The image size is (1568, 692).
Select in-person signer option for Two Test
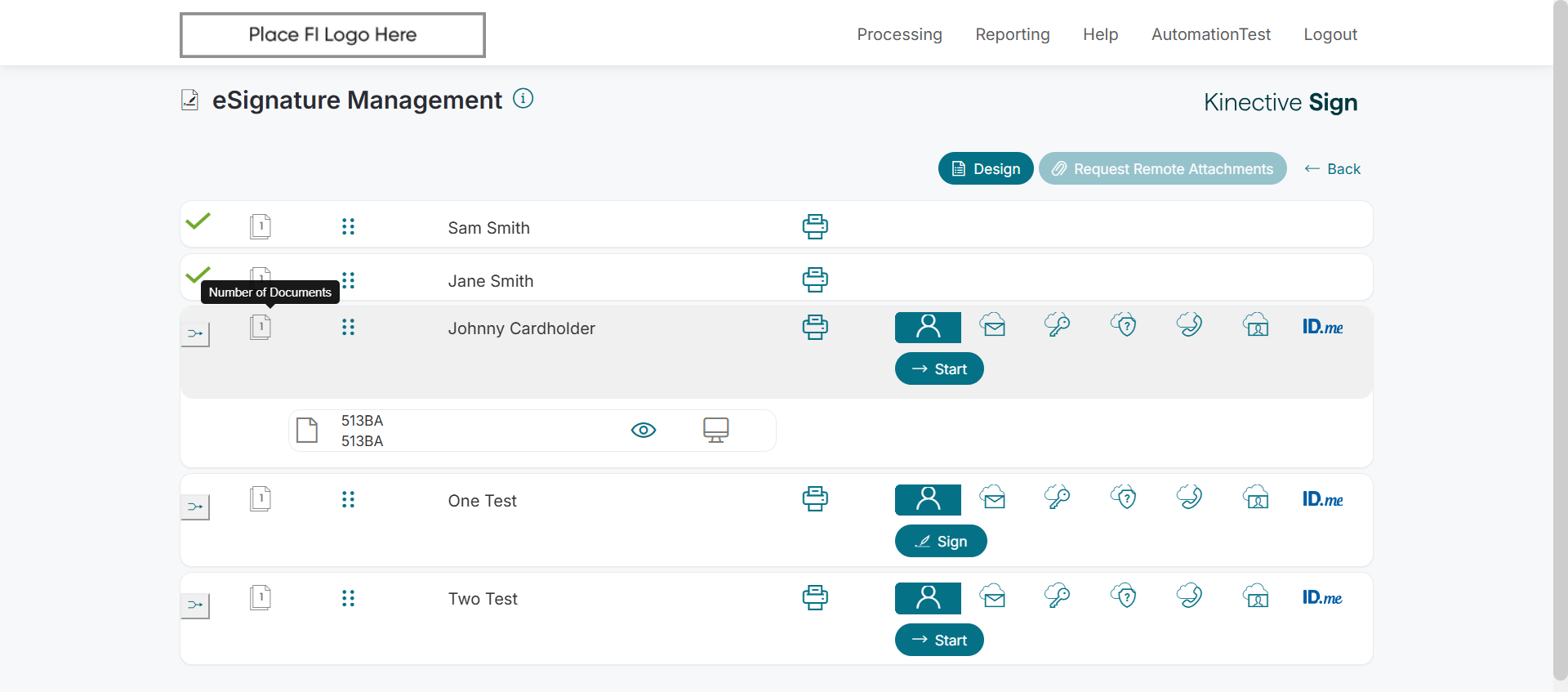click(x=928, y=598)
